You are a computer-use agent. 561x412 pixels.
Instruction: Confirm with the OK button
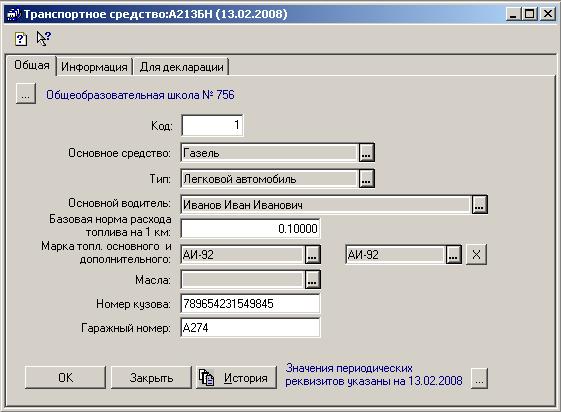click(65, 378)
